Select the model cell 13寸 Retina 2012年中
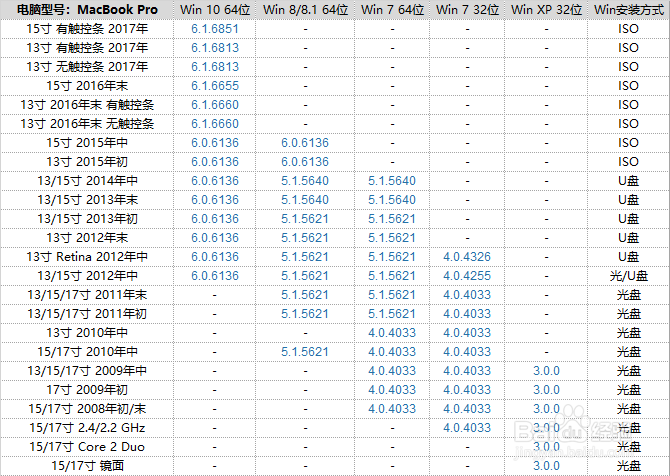This screenshot has width=670, height=476. click(x=87, y=257)
